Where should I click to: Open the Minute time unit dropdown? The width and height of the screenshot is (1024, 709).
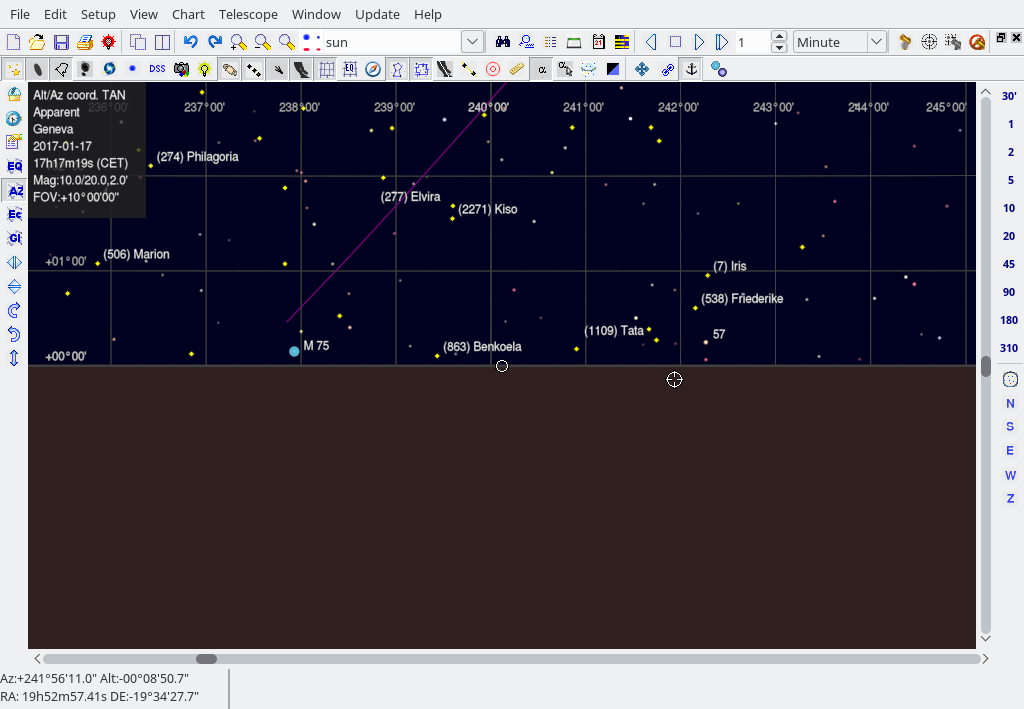(840, 42)
